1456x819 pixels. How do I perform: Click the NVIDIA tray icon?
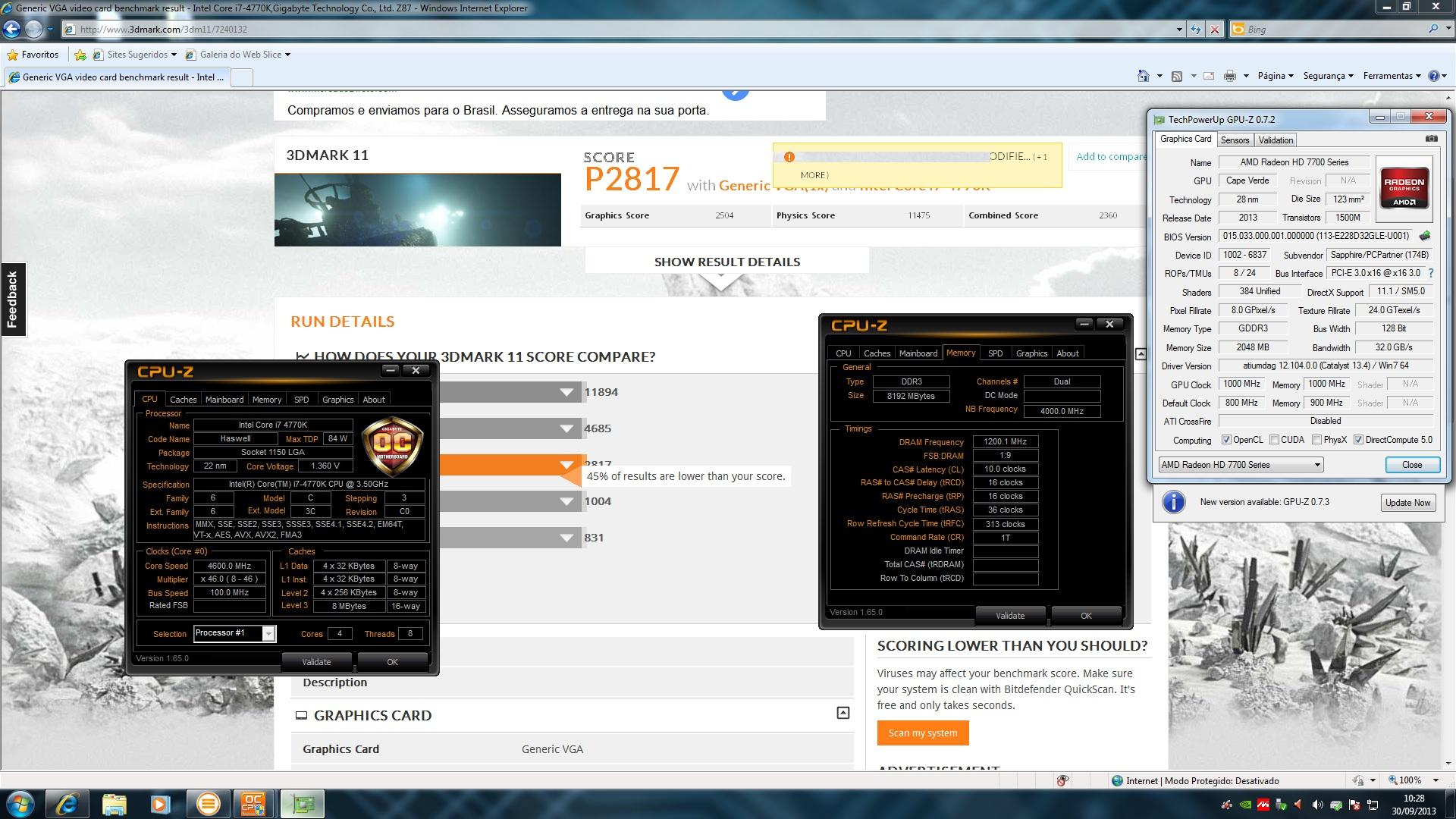pos(1244,805)
